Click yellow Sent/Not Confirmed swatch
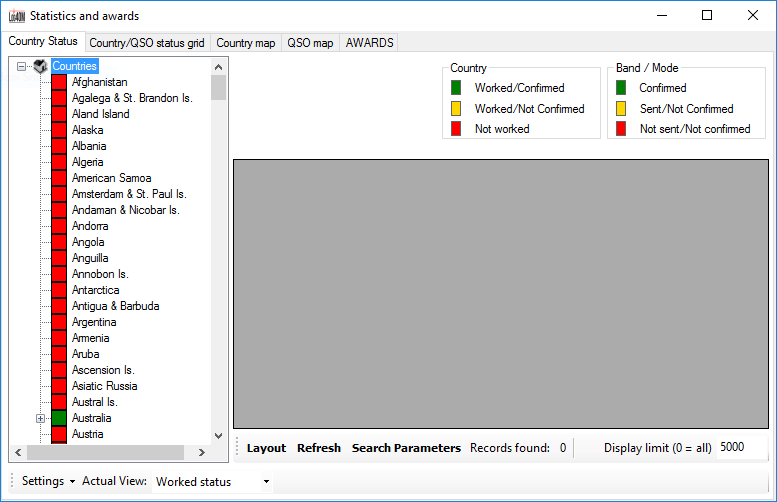This screenshot has height=502, width=777. [x=621, y=109]
